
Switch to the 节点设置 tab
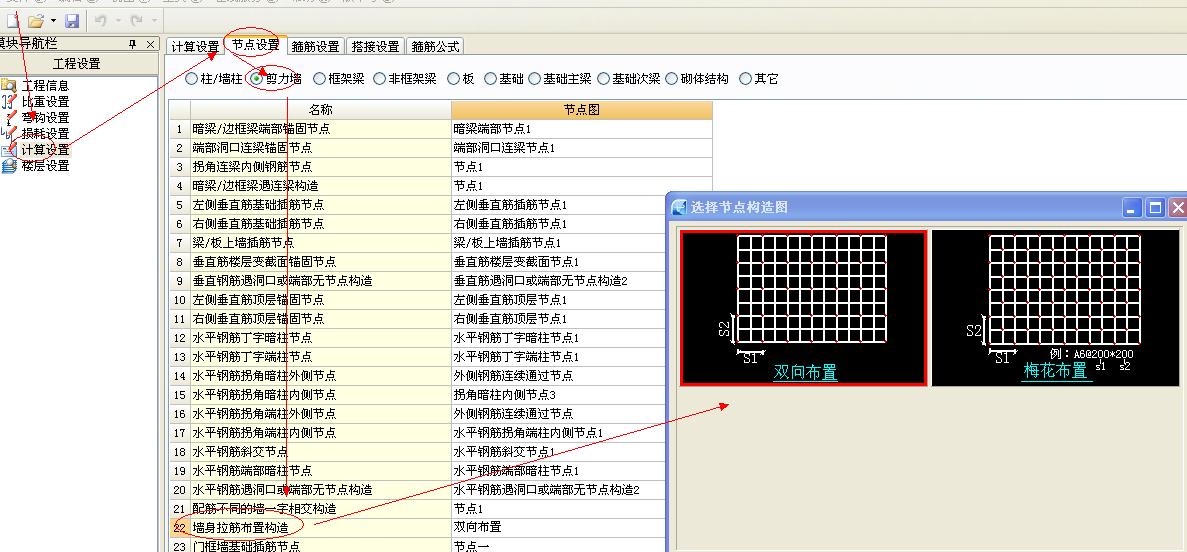[x=256, y=45]
